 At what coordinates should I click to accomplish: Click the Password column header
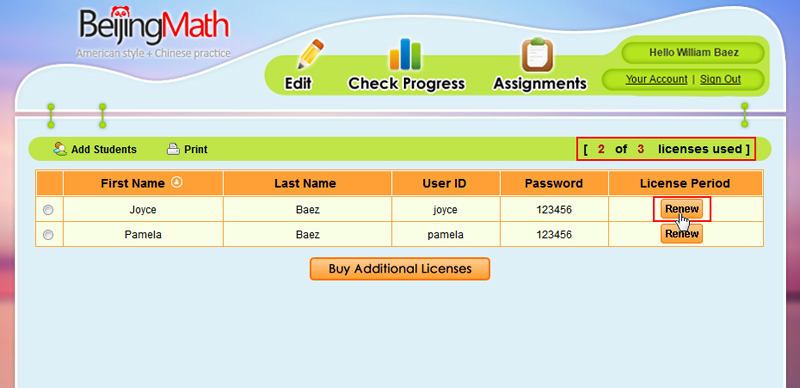[x=554, y=183]
